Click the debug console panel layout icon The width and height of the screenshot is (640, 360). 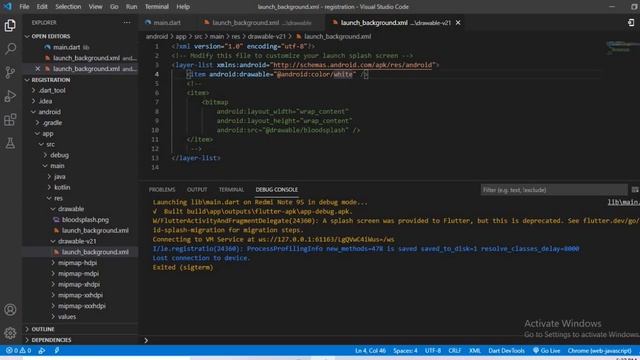pos(635,190)
